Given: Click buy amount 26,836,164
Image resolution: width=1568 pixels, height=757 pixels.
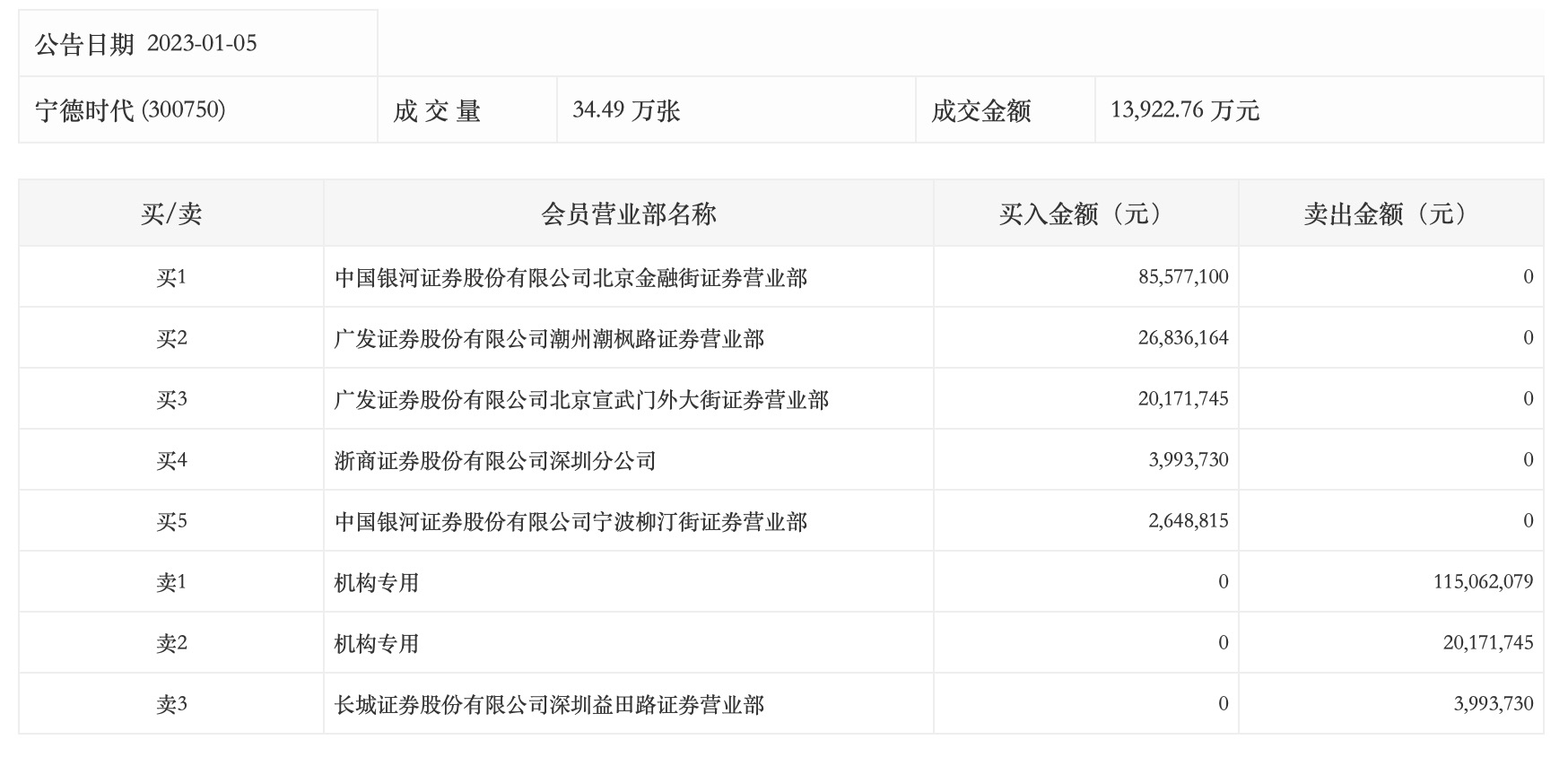Looking at the screenshot, I should (x=1183, y=338).
